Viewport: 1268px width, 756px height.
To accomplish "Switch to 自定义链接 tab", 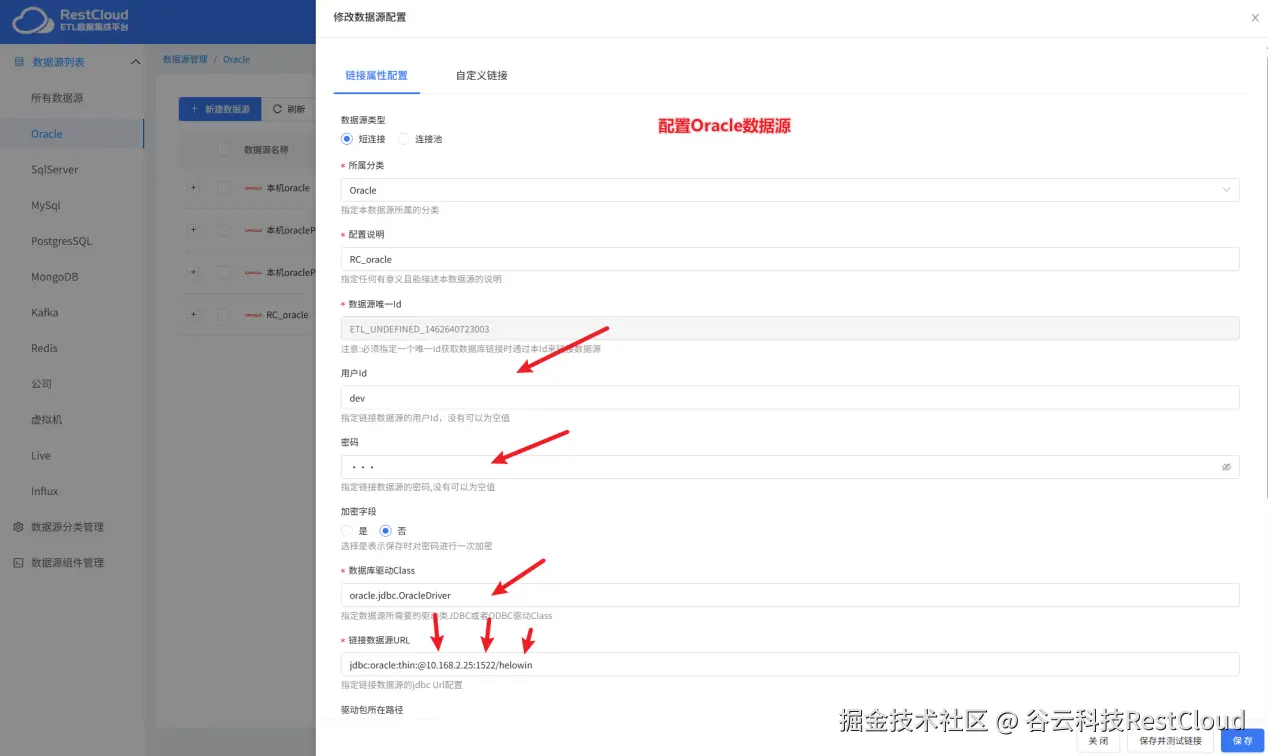I will pos(481,76).
